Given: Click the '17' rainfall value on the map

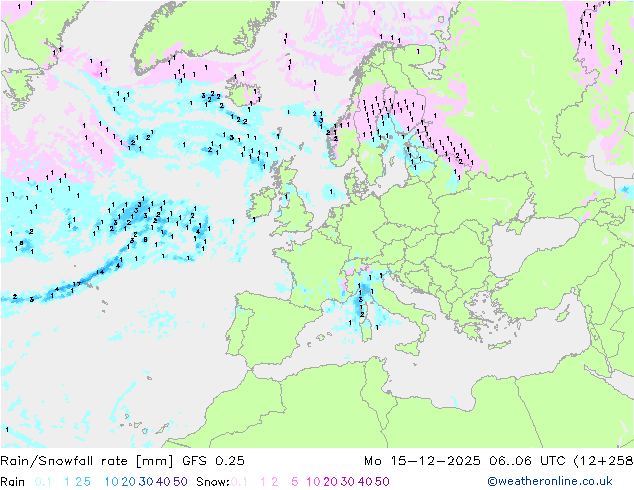Looking at the screenshot, I should pos(77,284).
